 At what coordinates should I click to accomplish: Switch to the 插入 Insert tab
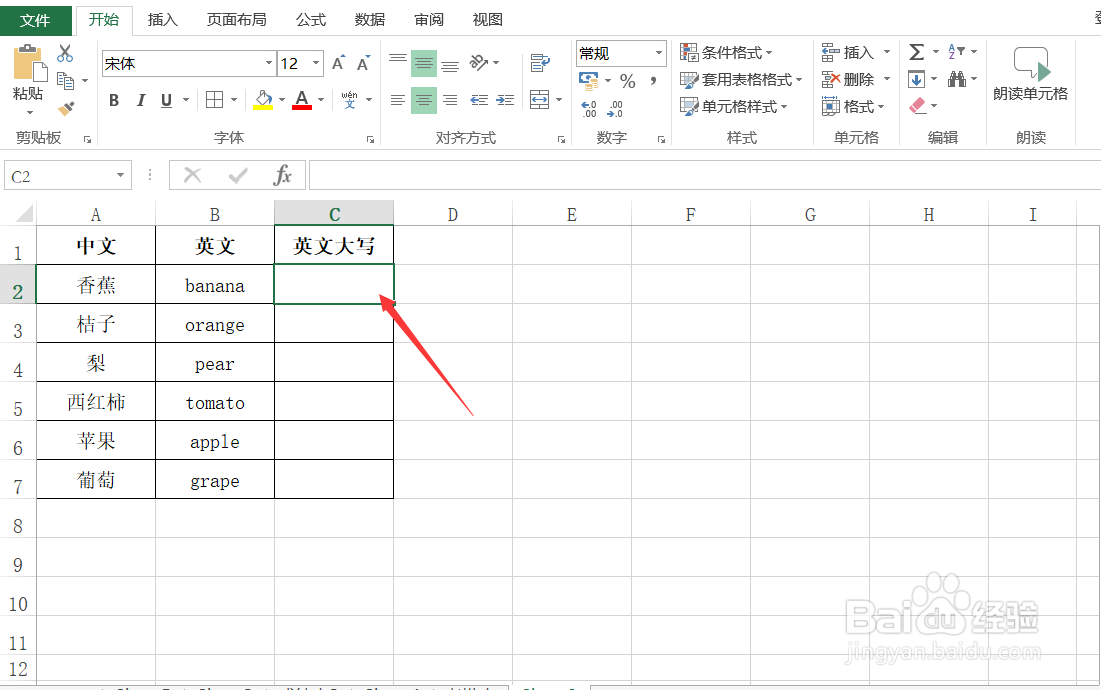pos(162,20)
